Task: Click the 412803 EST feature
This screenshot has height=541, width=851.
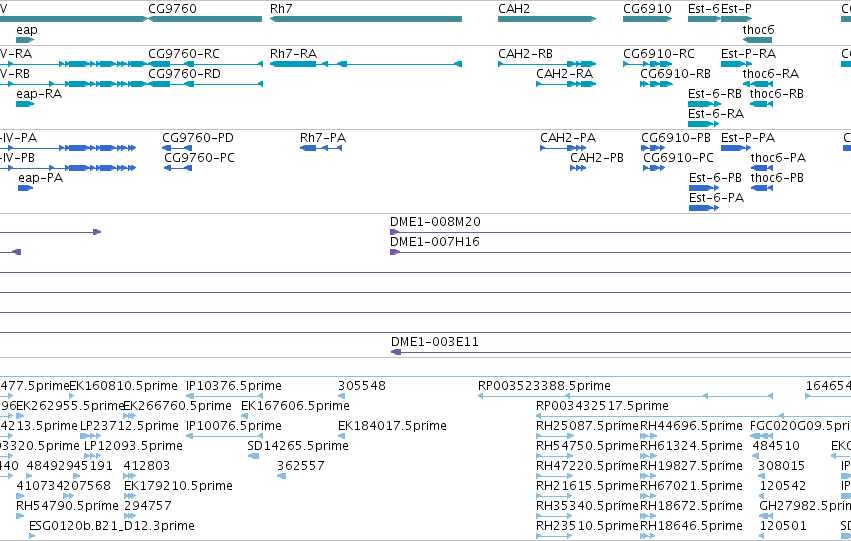Action: coord(130,476)
